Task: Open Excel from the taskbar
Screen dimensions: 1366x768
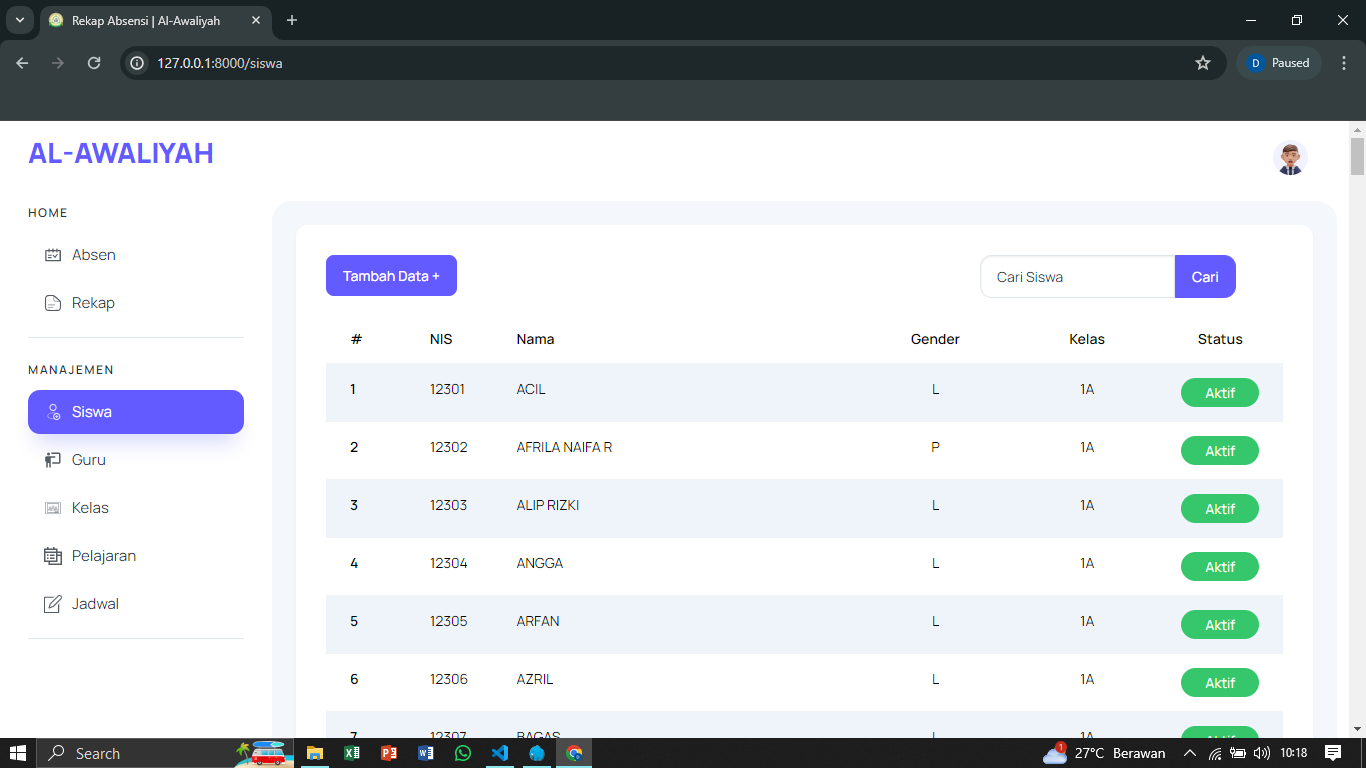Action: tap(352, 753)
